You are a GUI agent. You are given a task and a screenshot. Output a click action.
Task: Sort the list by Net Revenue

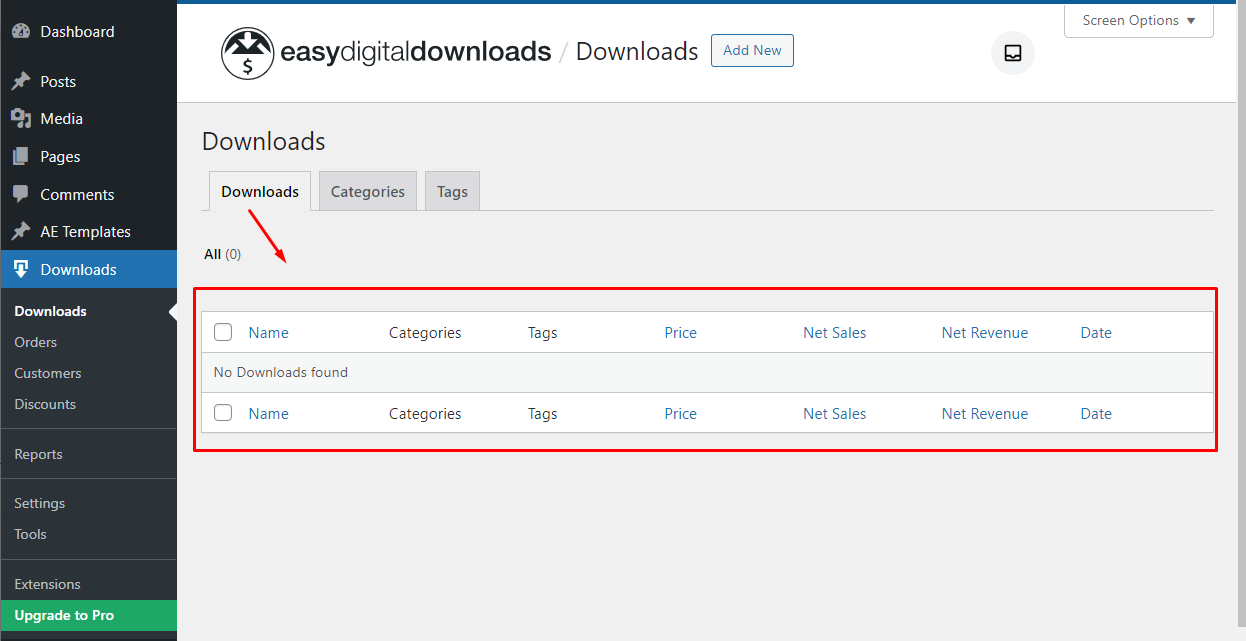(984, 332)
